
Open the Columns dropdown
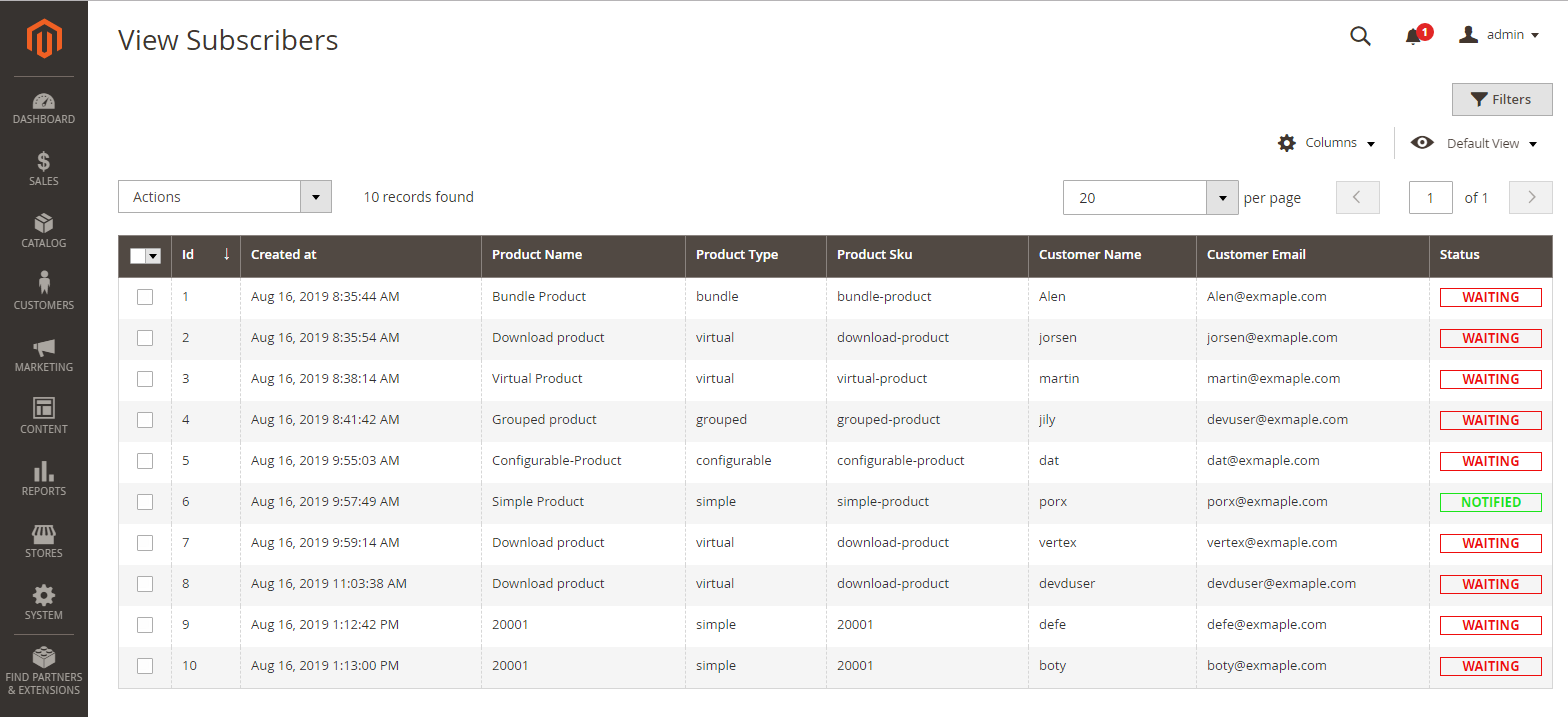tap(1327, 143)
